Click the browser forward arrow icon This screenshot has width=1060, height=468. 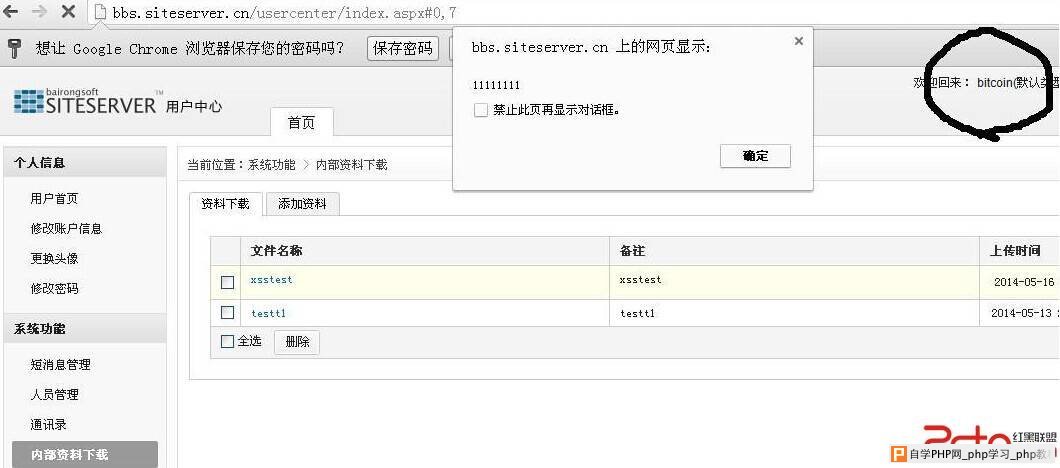(x=39, y=11)
